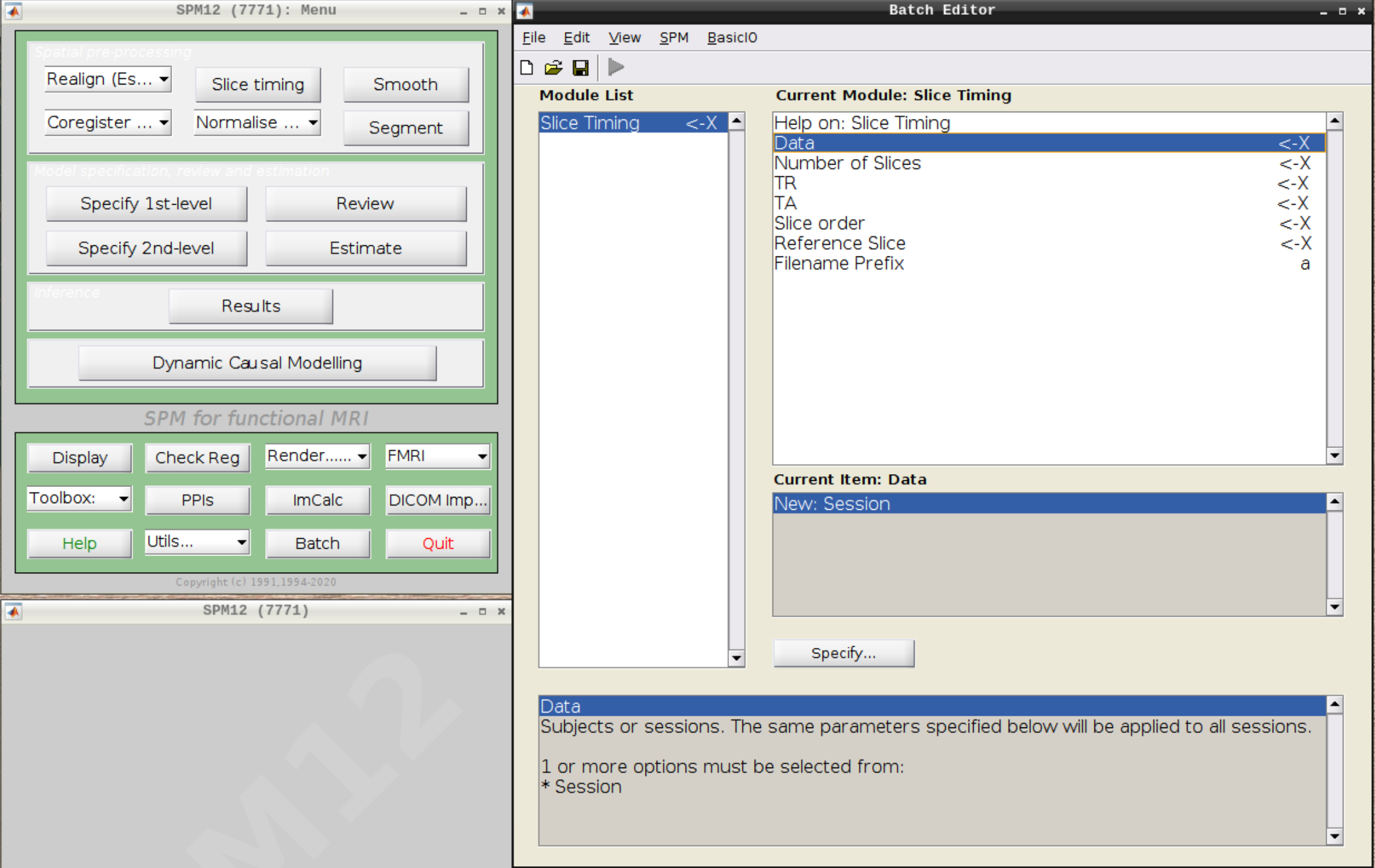This screenshot has width=1375, height=868.
Task: Select the Number of Slices row
Action: point(1049,163)
